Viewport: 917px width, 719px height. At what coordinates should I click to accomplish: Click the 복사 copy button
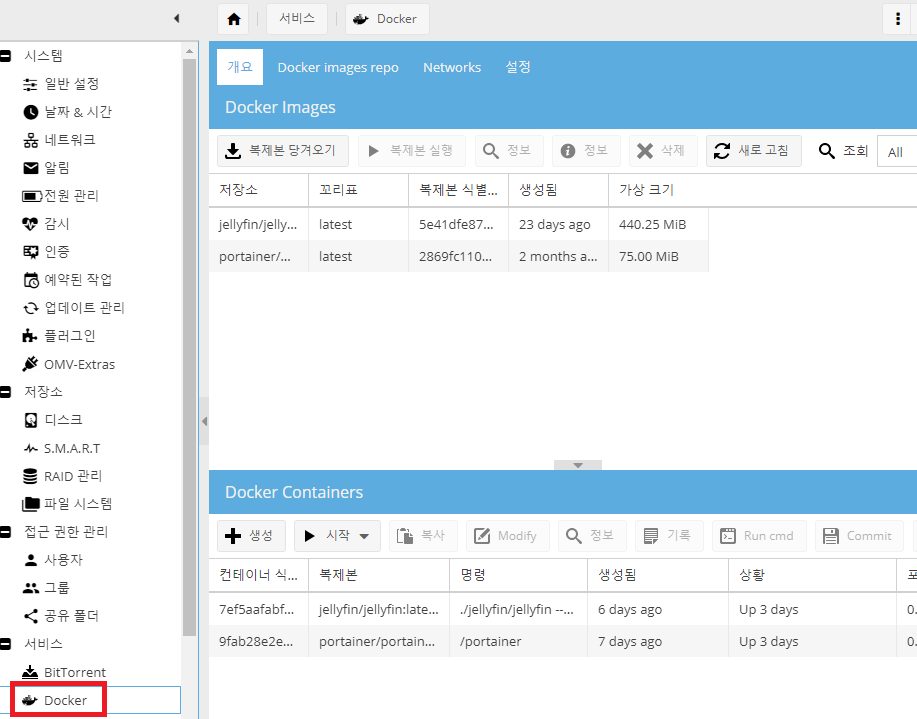pos(423,536)
